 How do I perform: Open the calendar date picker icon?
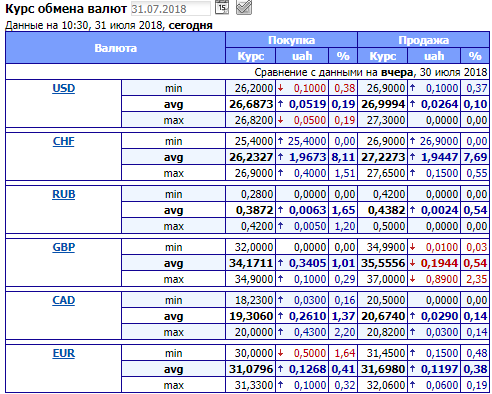click(x=222, y=7)
